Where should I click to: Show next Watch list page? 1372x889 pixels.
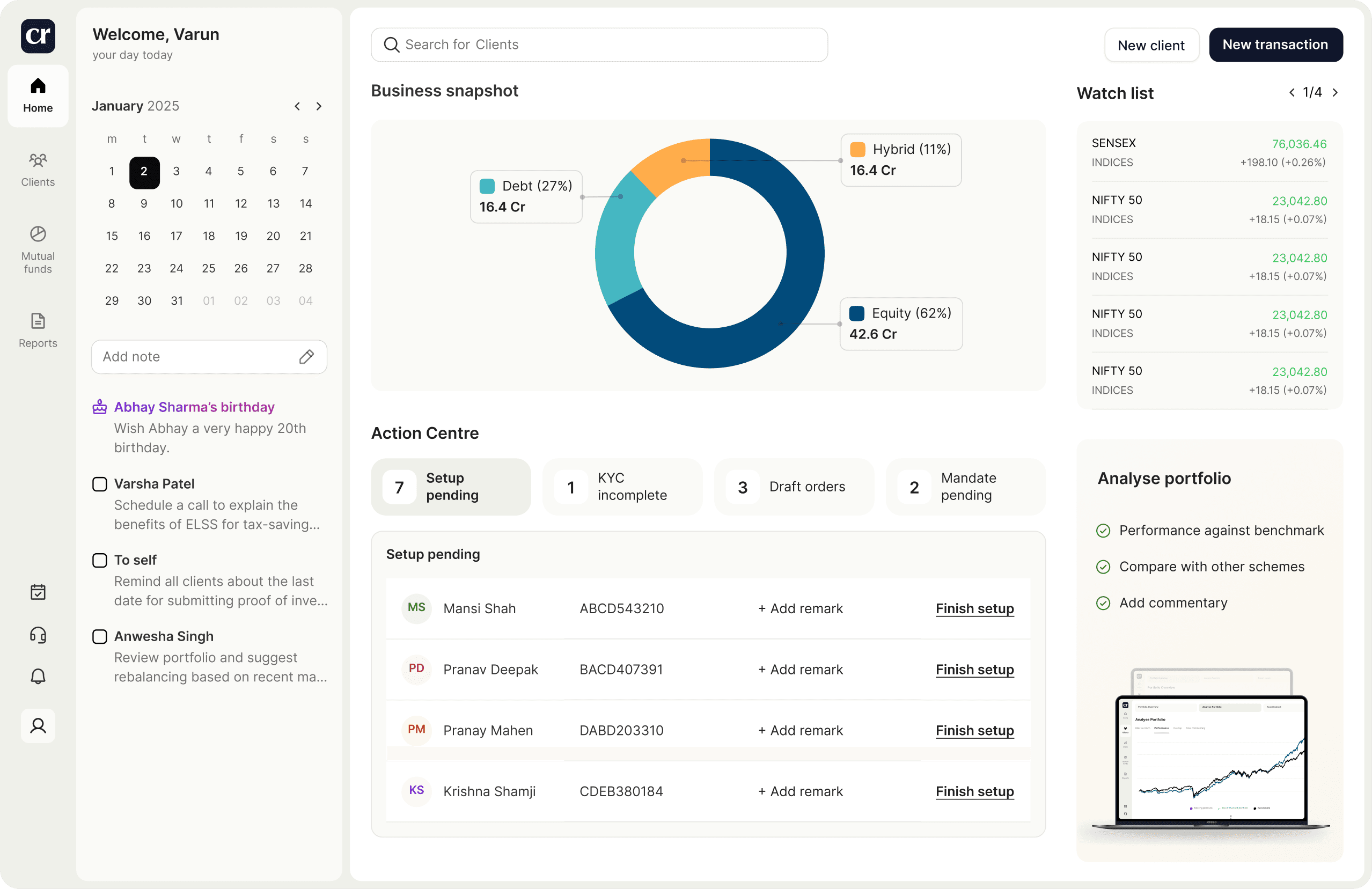pos(1335,92)
